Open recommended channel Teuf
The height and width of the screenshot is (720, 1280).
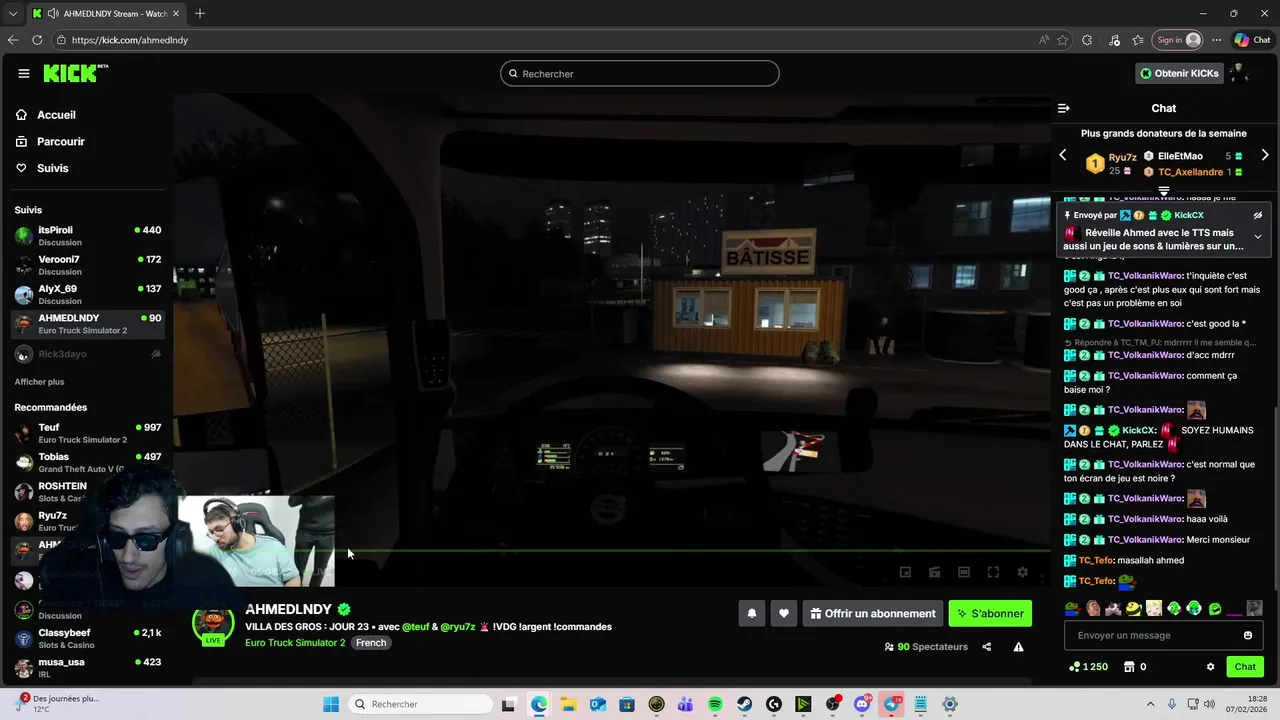click(88, 433)
